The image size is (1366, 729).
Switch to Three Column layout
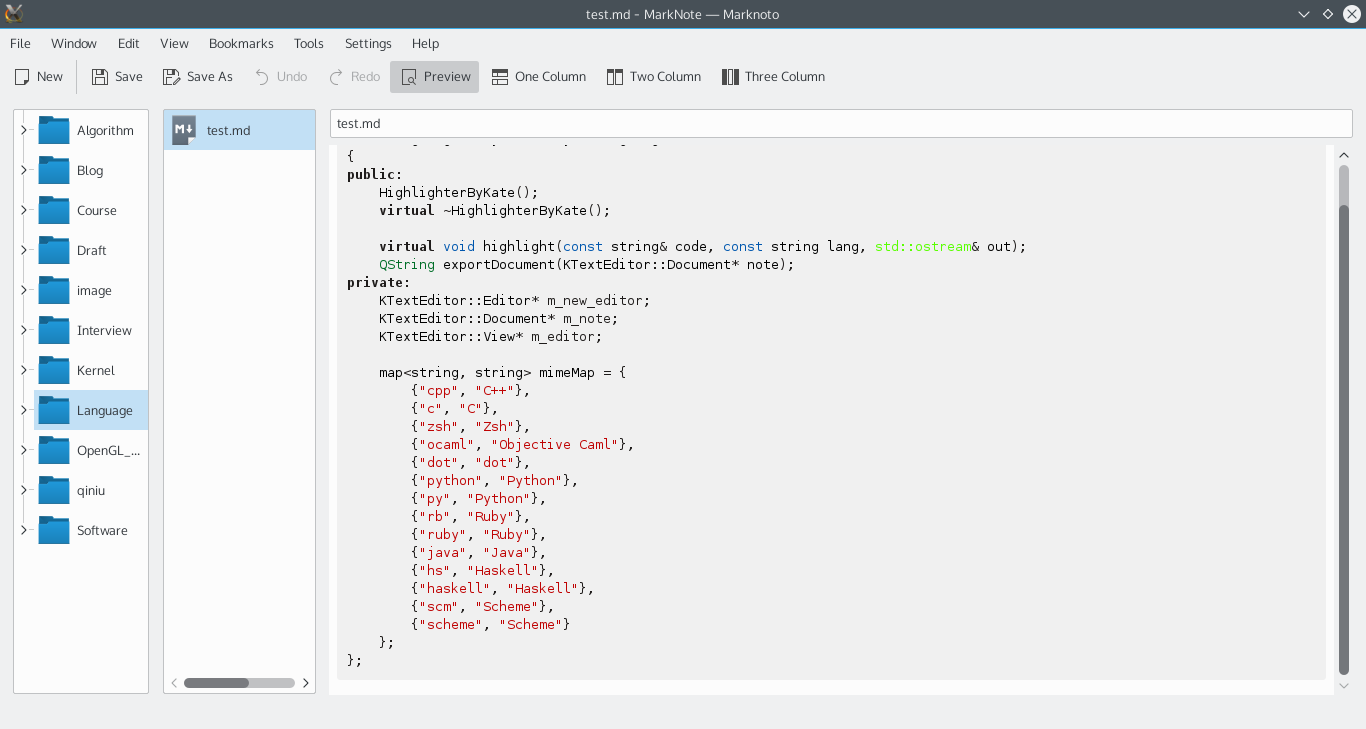pyautogui.click(x=773, y=77)
